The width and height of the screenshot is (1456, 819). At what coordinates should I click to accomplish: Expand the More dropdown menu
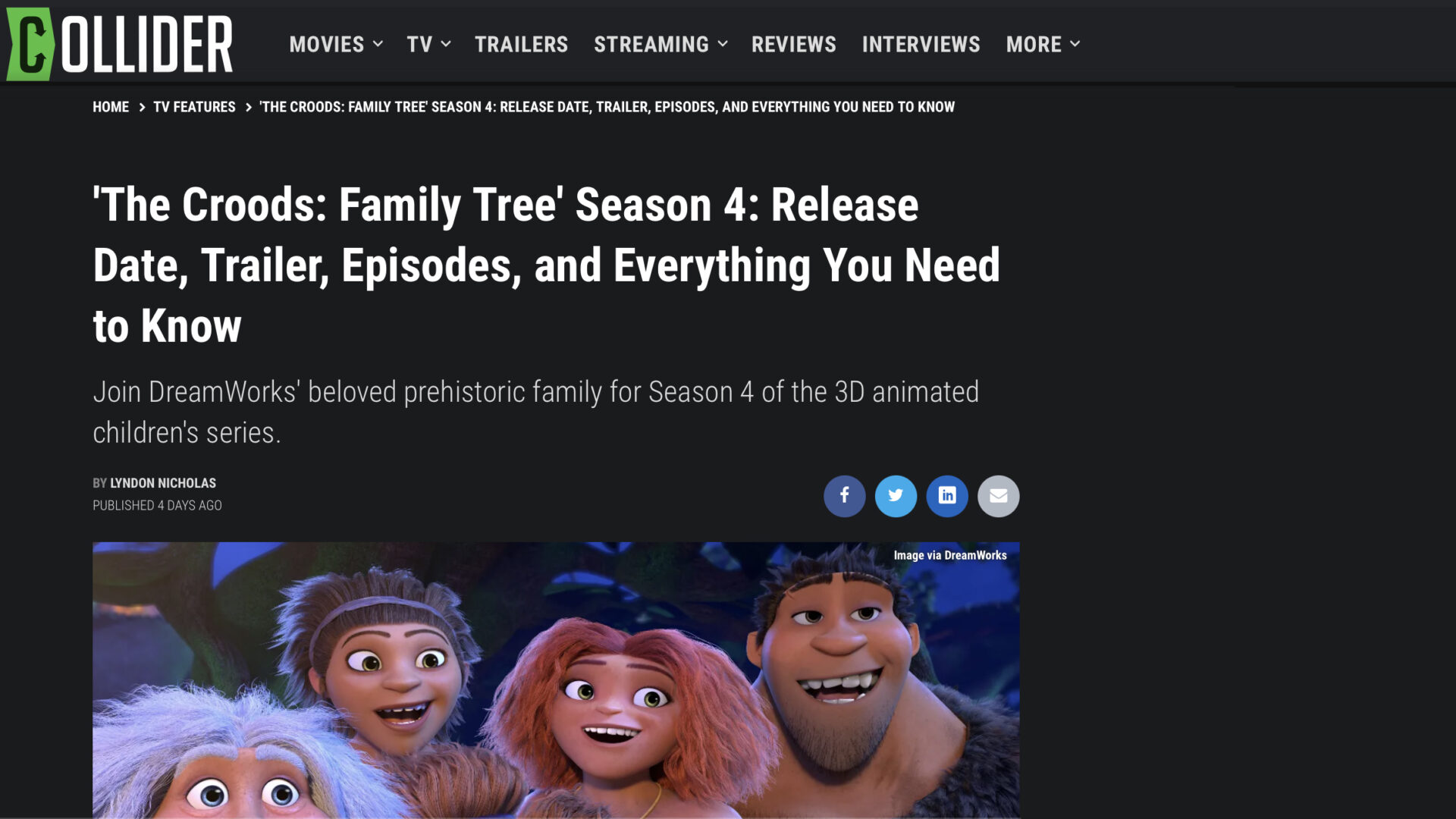[x=1043, y=44]
